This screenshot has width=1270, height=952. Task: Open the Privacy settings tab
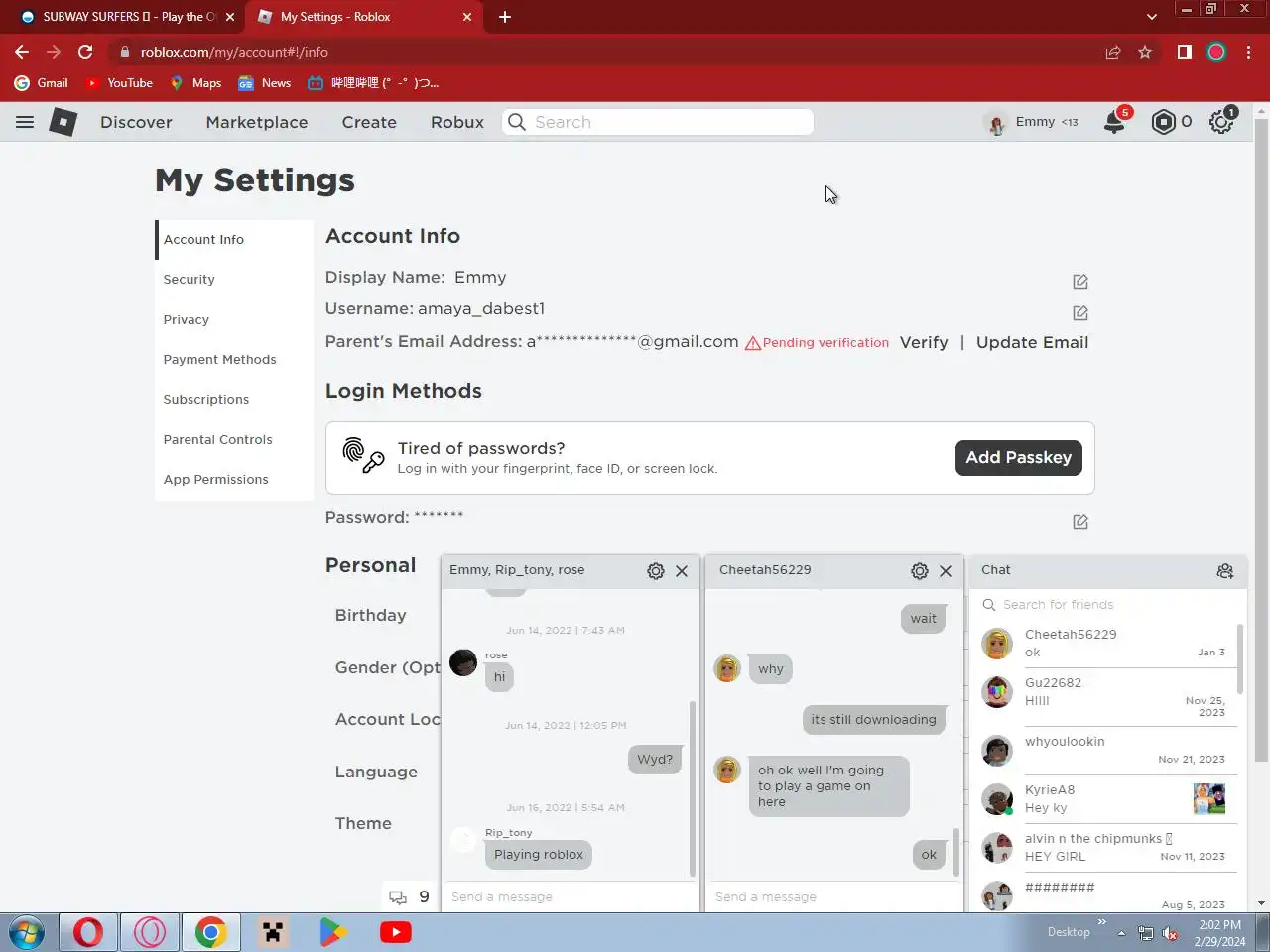pyautogui.click(x=234, y=319)
